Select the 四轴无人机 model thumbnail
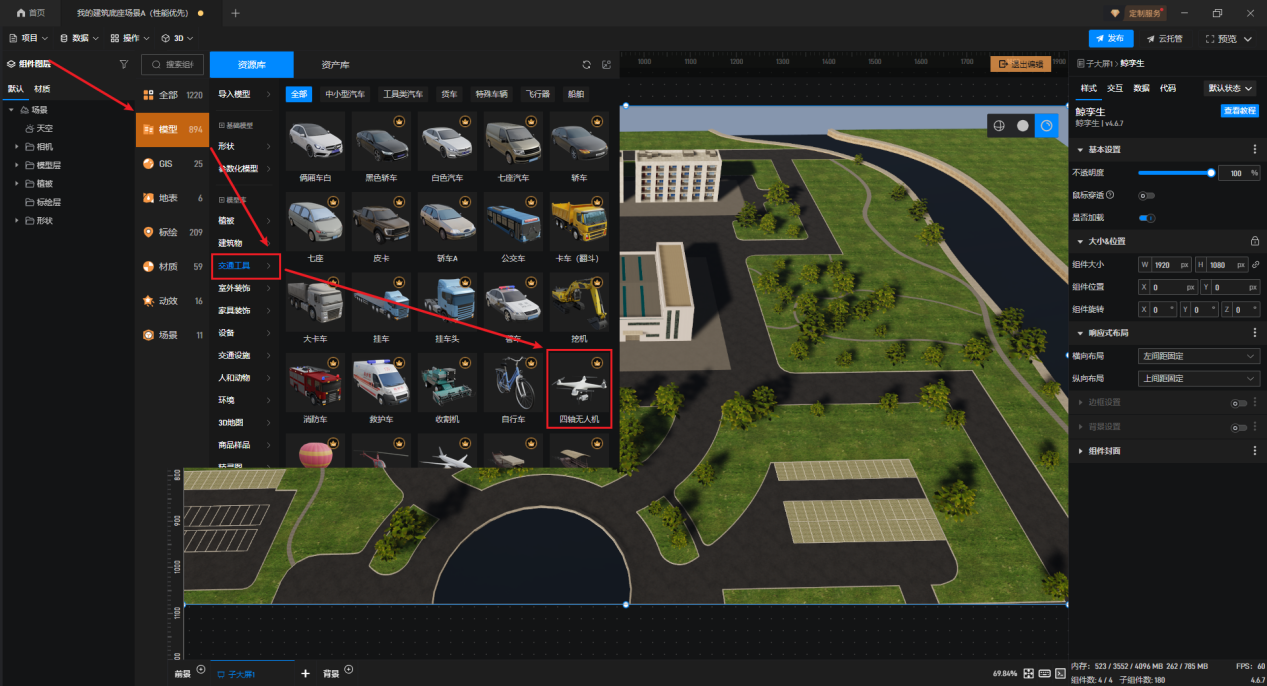1267x686 pixels. point(579,388)
